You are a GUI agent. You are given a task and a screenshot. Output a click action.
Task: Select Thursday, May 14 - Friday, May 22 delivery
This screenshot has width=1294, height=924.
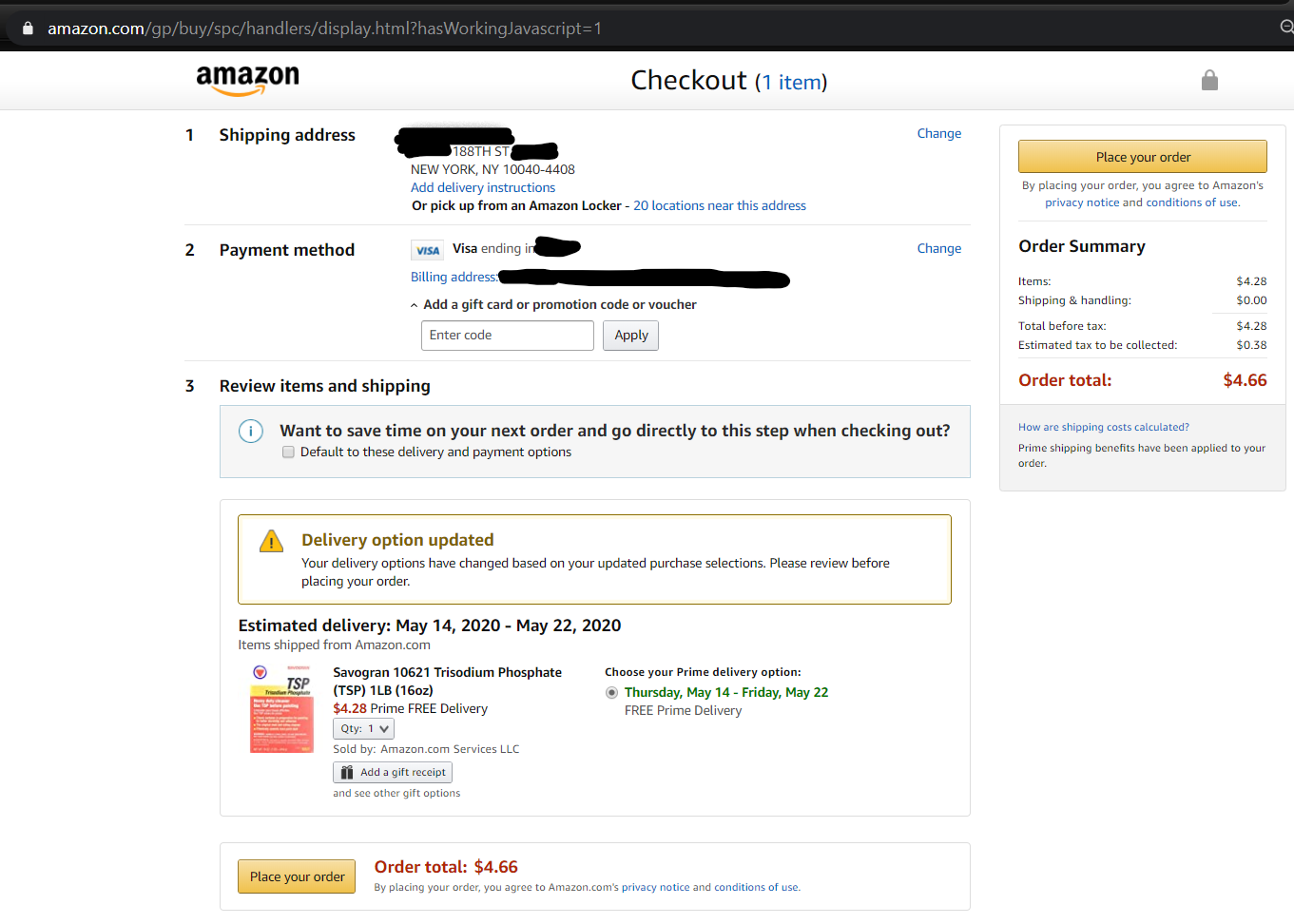tap(611, 692)
